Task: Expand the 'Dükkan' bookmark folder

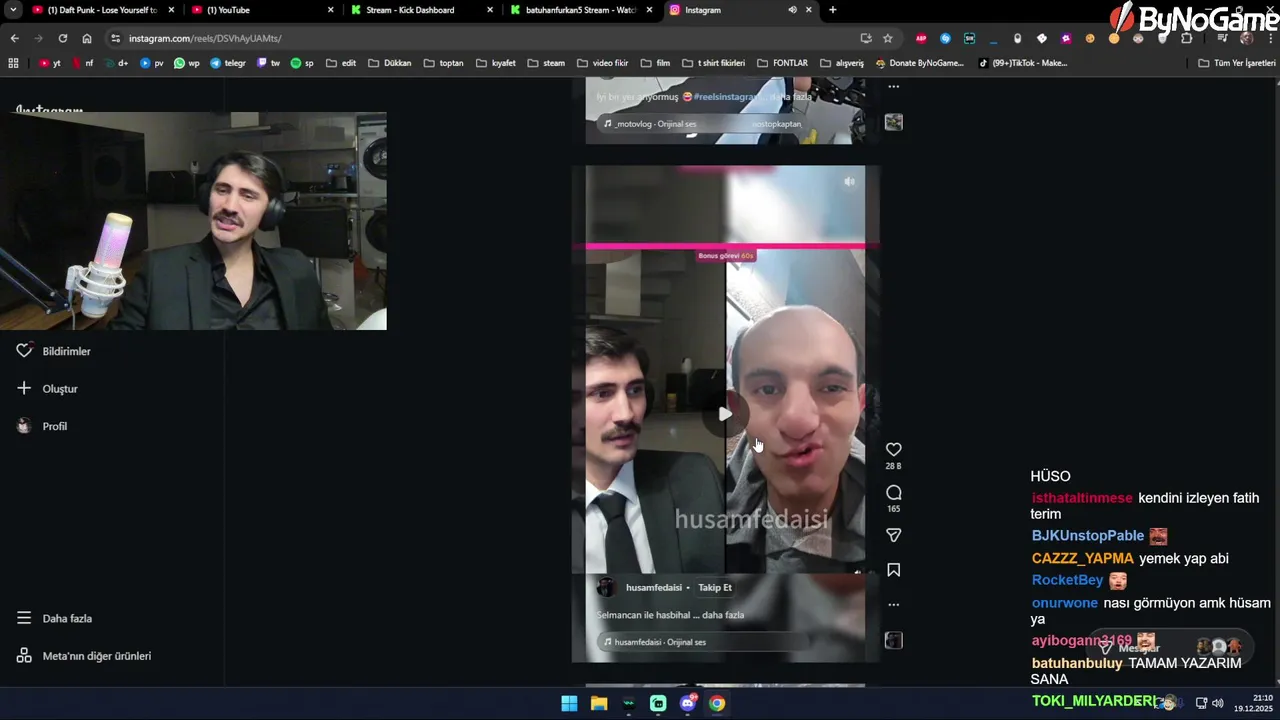Action: pos(390,63)
